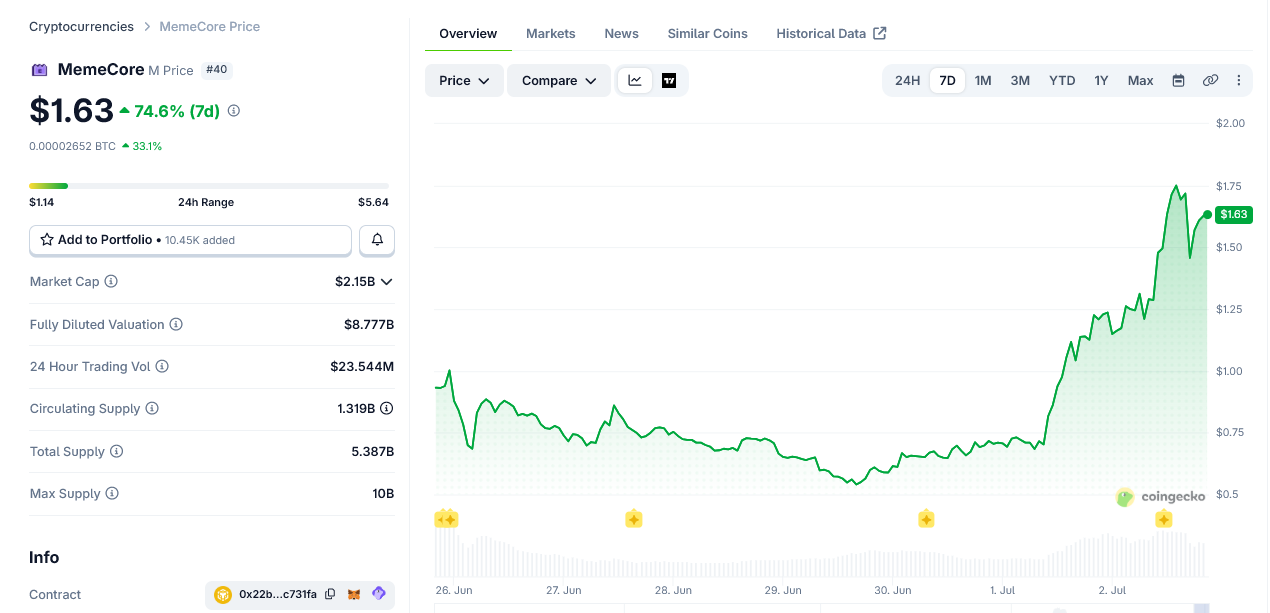The image size is (1270, 613).
Task: Click the volume bars under the chart
Action: pos(821,555)
